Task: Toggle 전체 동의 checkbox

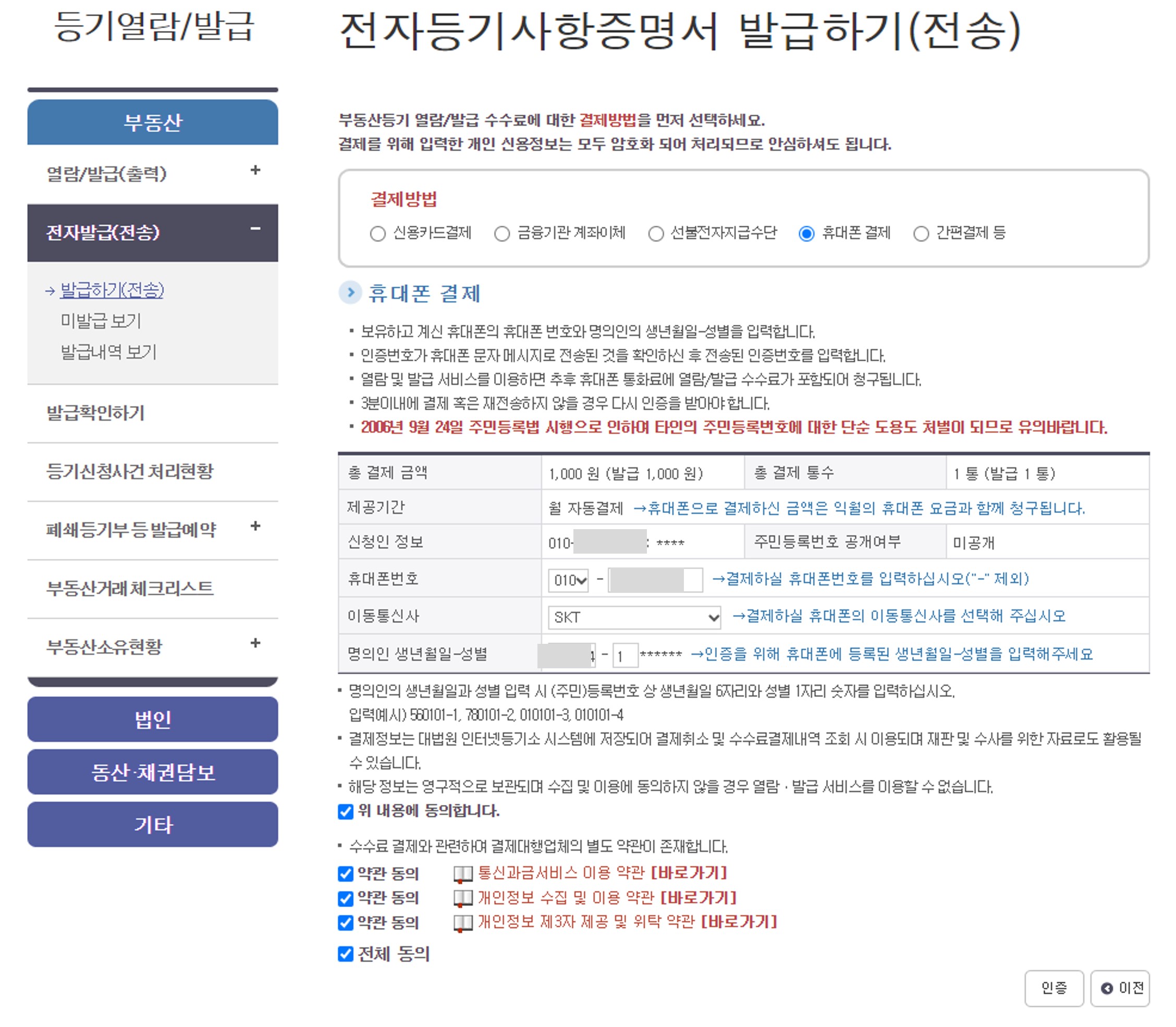Action: tap(346, 953)
